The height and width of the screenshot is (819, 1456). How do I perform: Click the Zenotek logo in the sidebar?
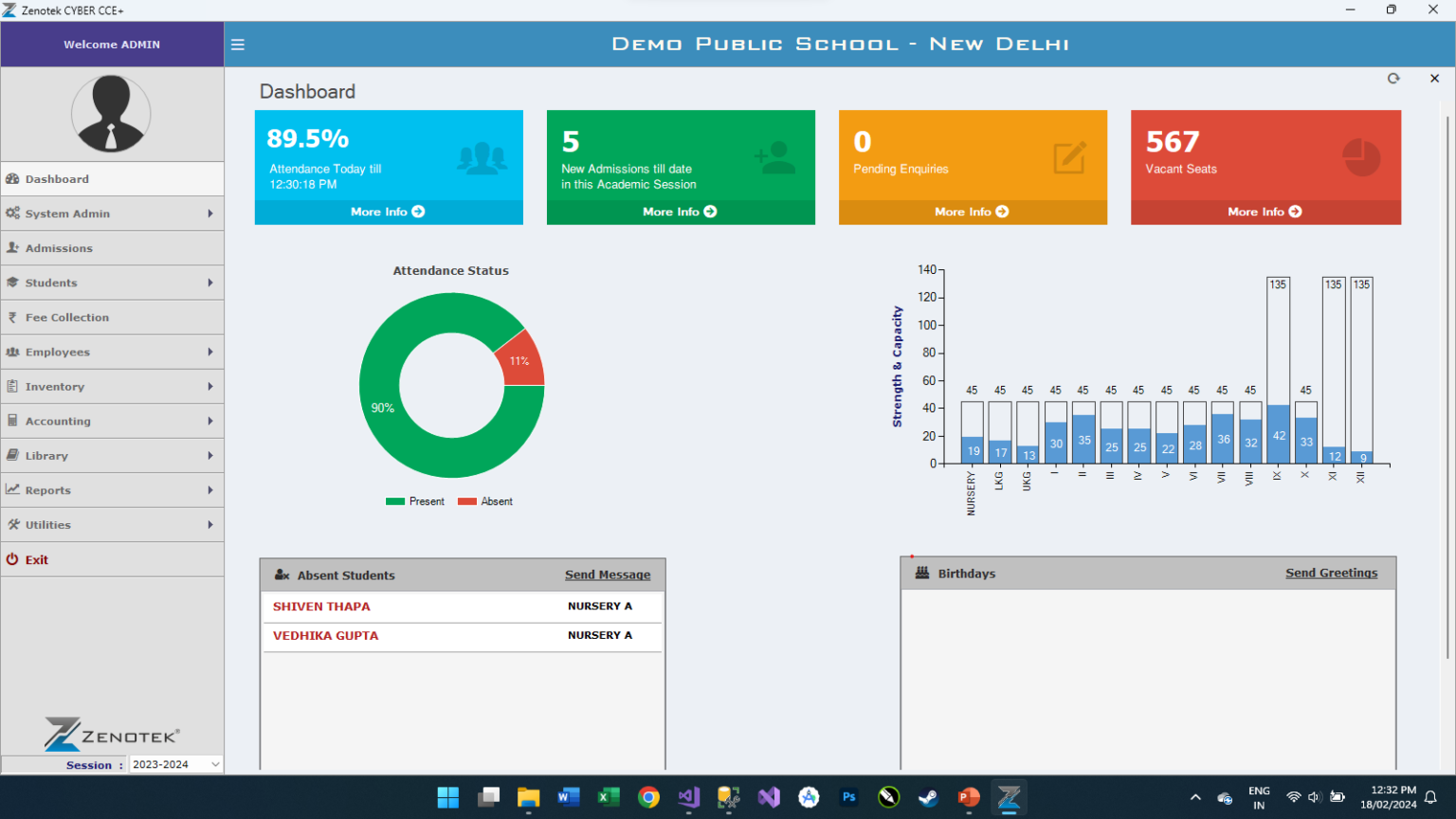click(x=111, y=735)
